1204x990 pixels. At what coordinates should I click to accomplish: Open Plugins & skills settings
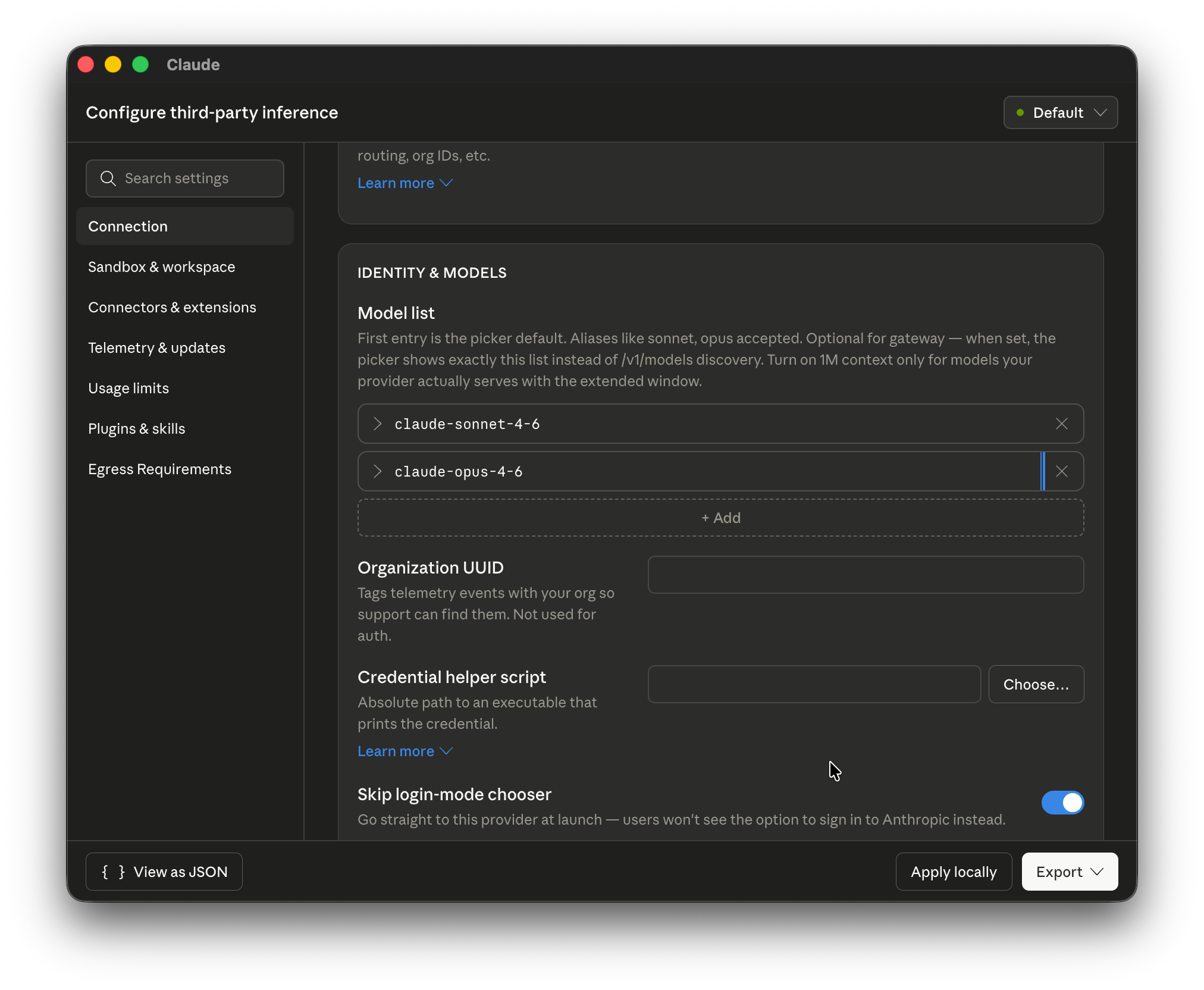(185, 428)
